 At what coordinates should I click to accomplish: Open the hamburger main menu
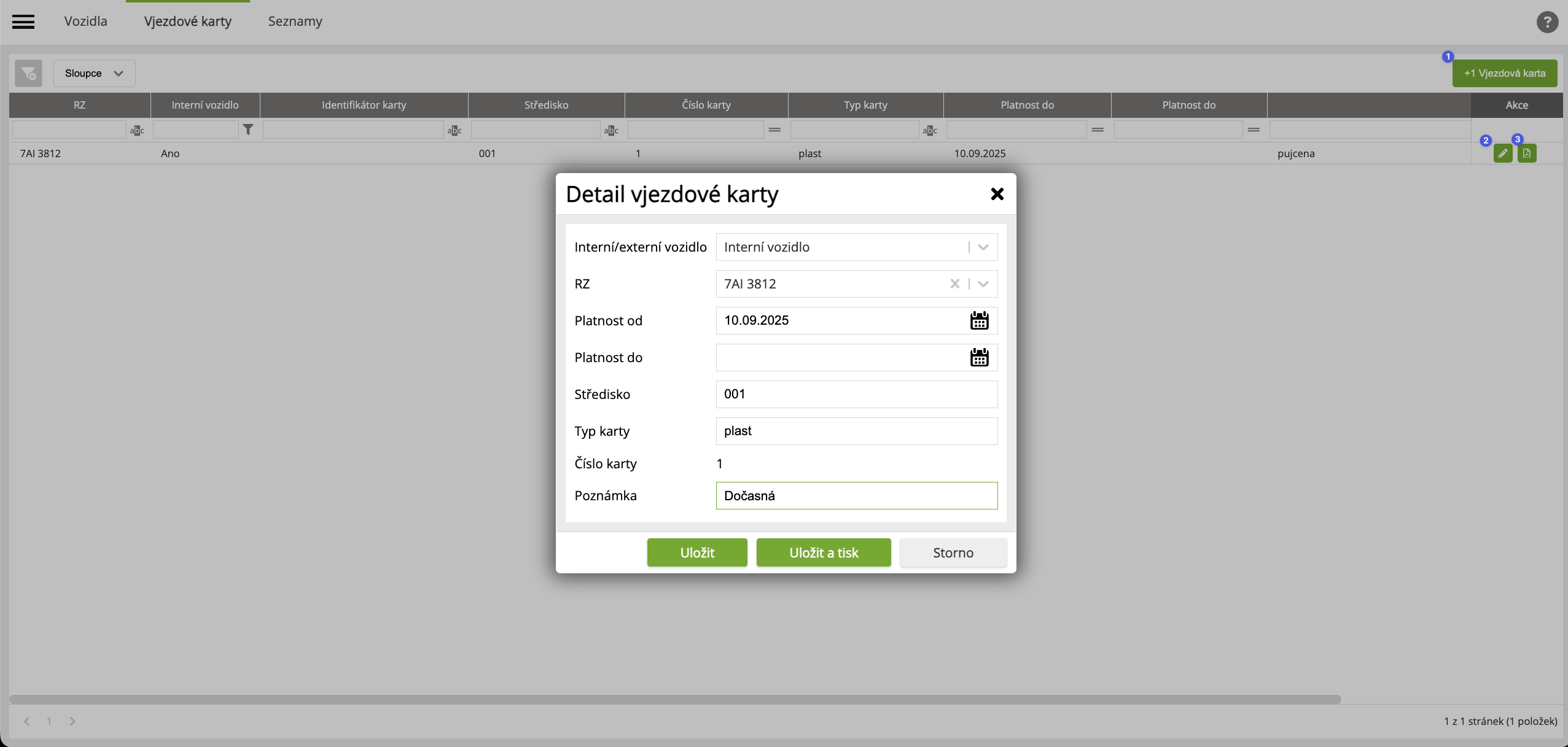click(x=23, y=21)
